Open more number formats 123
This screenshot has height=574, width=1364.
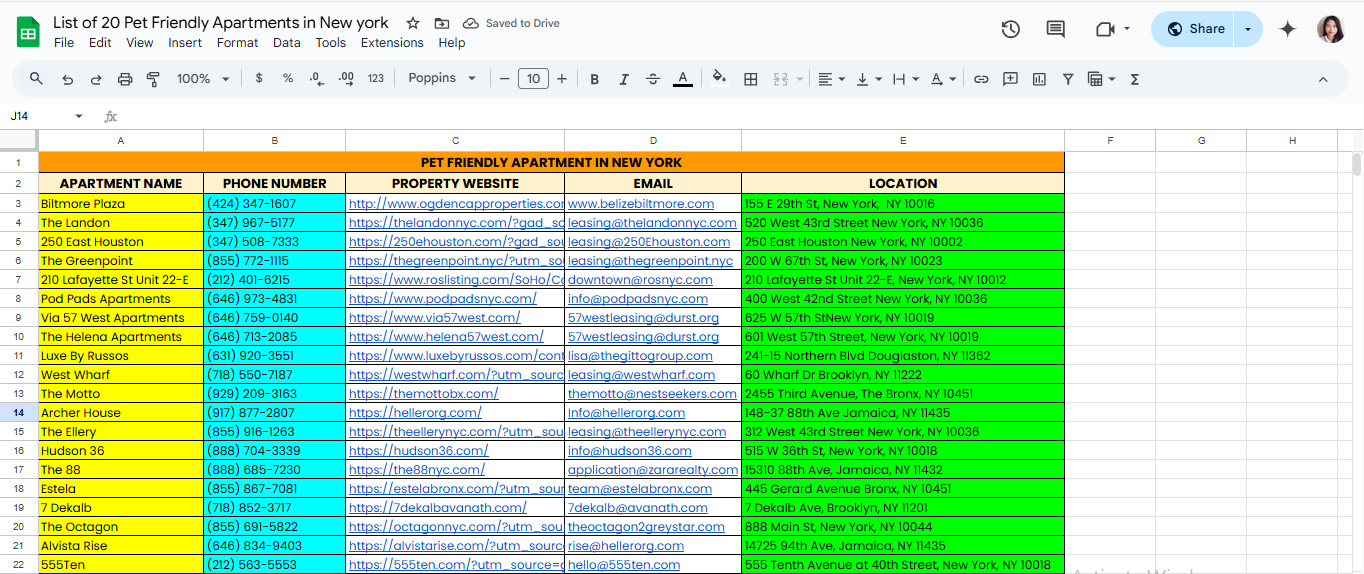tap(376, 78)
